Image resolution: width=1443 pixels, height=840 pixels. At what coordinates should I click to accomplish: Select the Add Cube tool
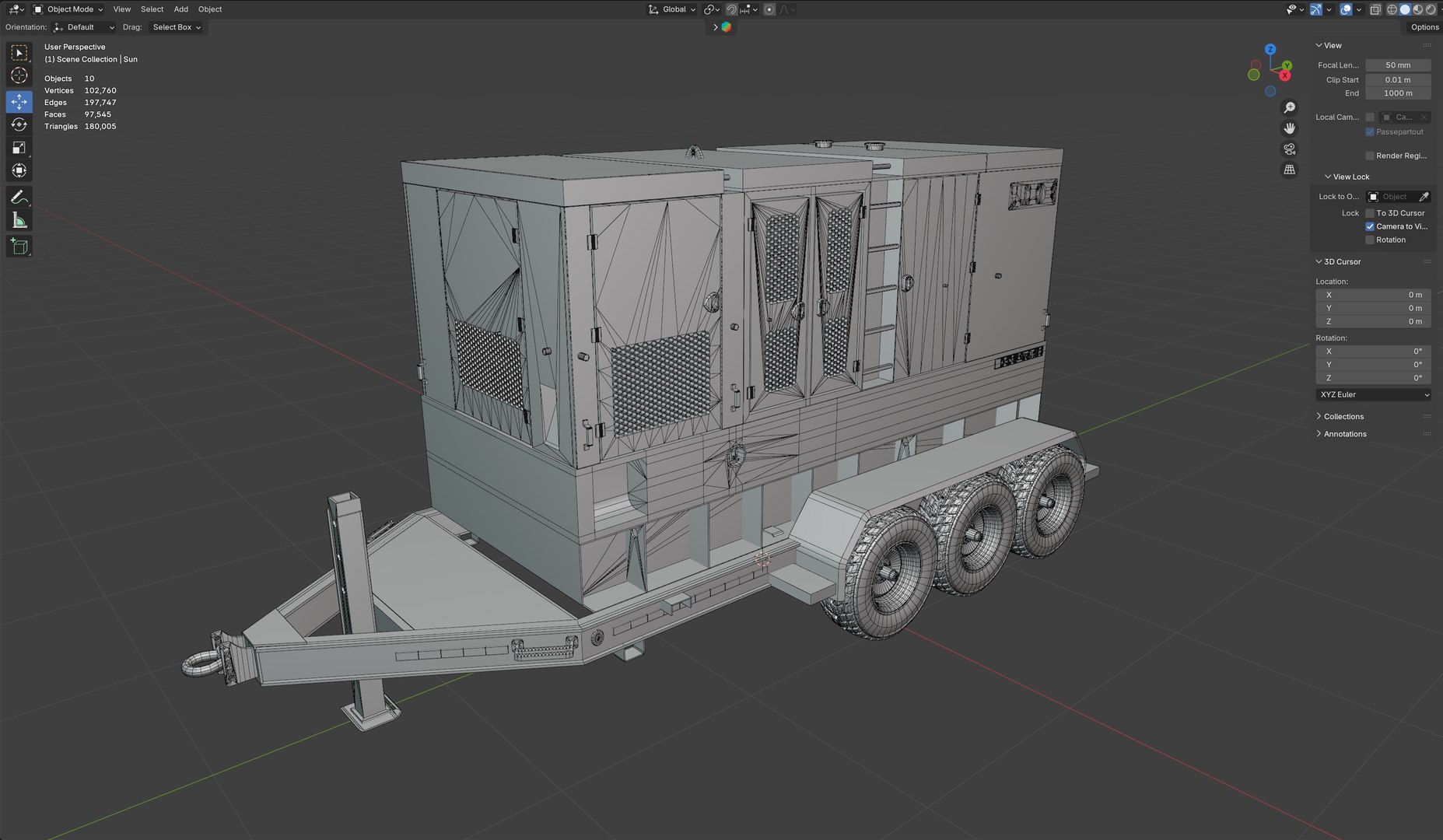coord(19,247)
